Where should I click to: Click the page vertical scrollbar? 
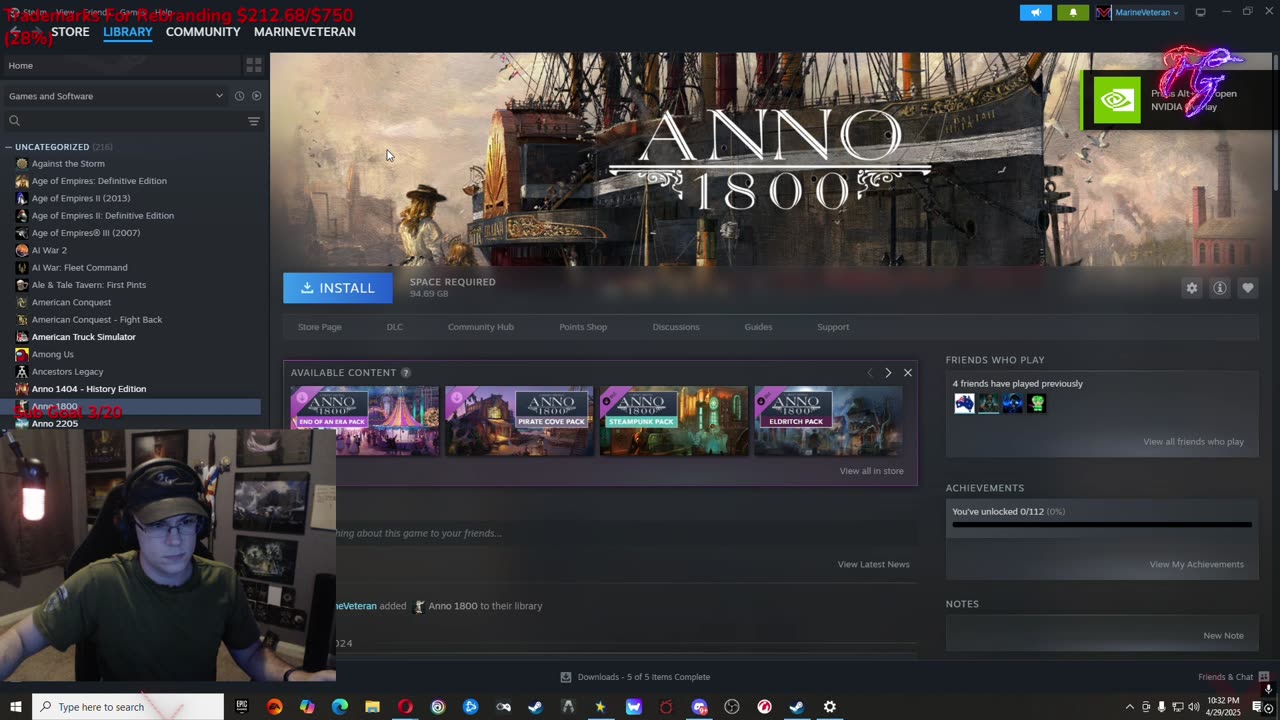1275,120
